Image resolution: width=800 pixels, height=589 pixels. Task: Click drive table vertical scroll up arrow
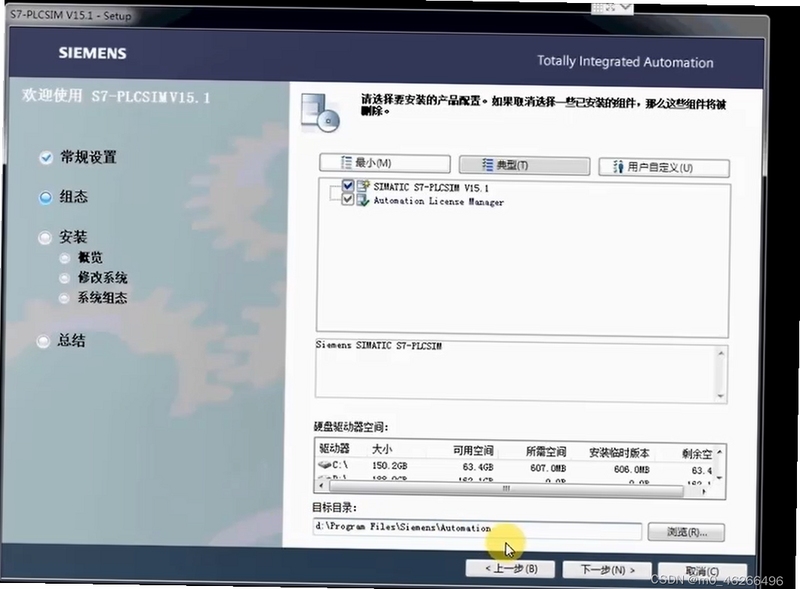(719, 452)
